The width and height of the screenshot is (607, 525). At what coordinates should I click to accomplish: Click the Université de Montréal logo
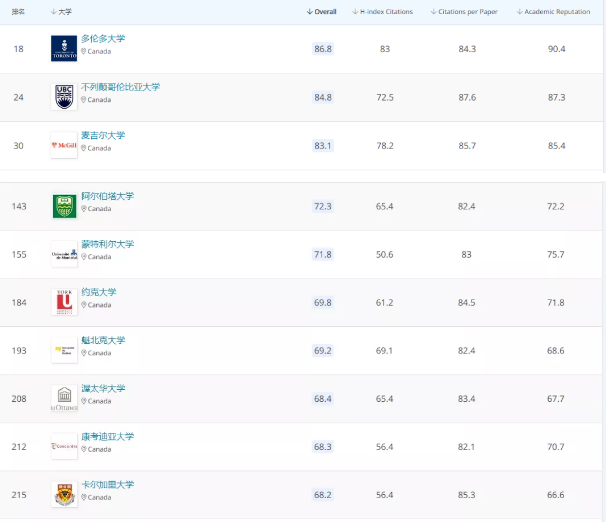(x=64, y=254)
